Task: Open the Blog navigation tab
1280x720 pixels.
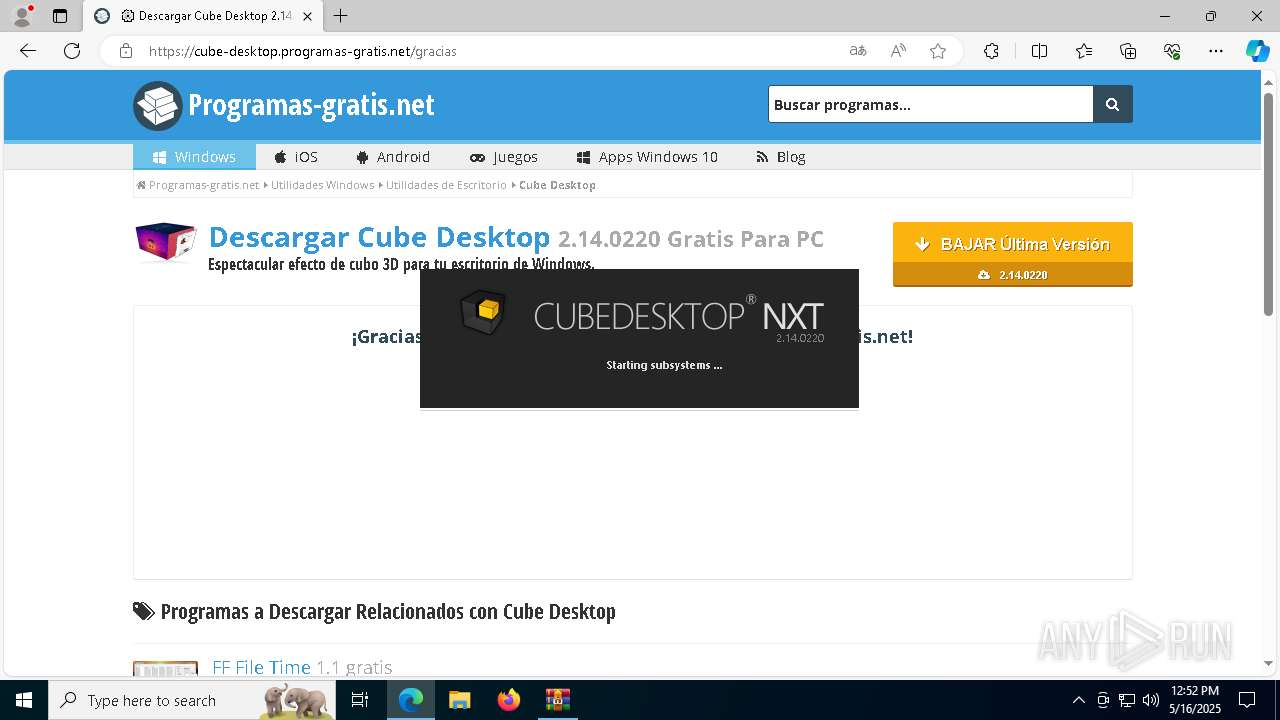Action: point(780,157)
